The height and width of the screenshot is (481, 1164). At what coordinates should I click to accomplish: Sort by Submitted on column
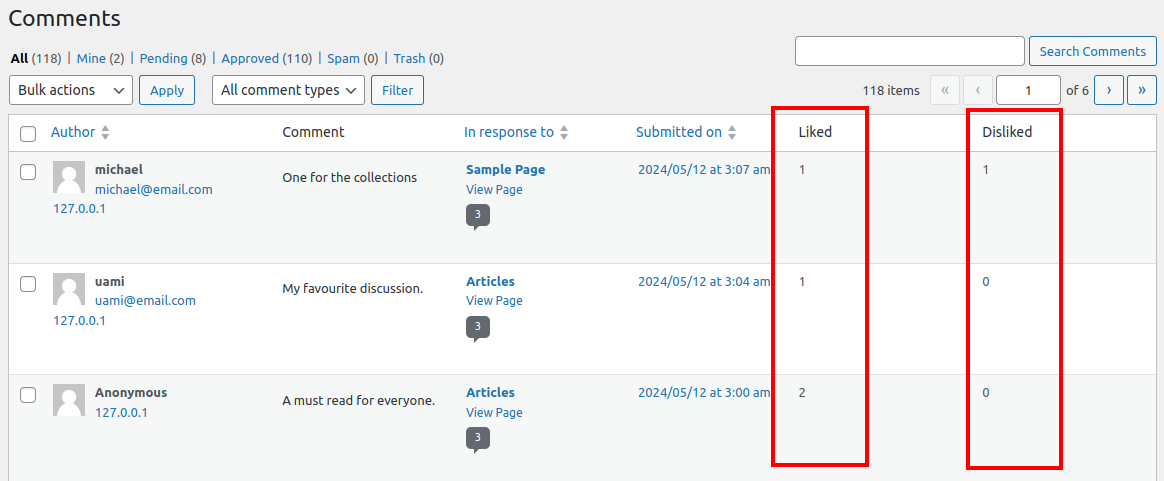pyautogui.click(x=686, y=132)
